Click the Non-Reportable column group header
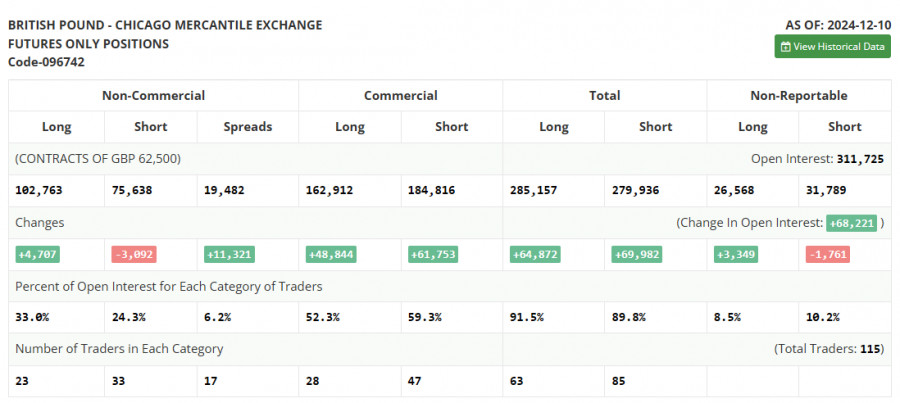 tap(798, 96)
